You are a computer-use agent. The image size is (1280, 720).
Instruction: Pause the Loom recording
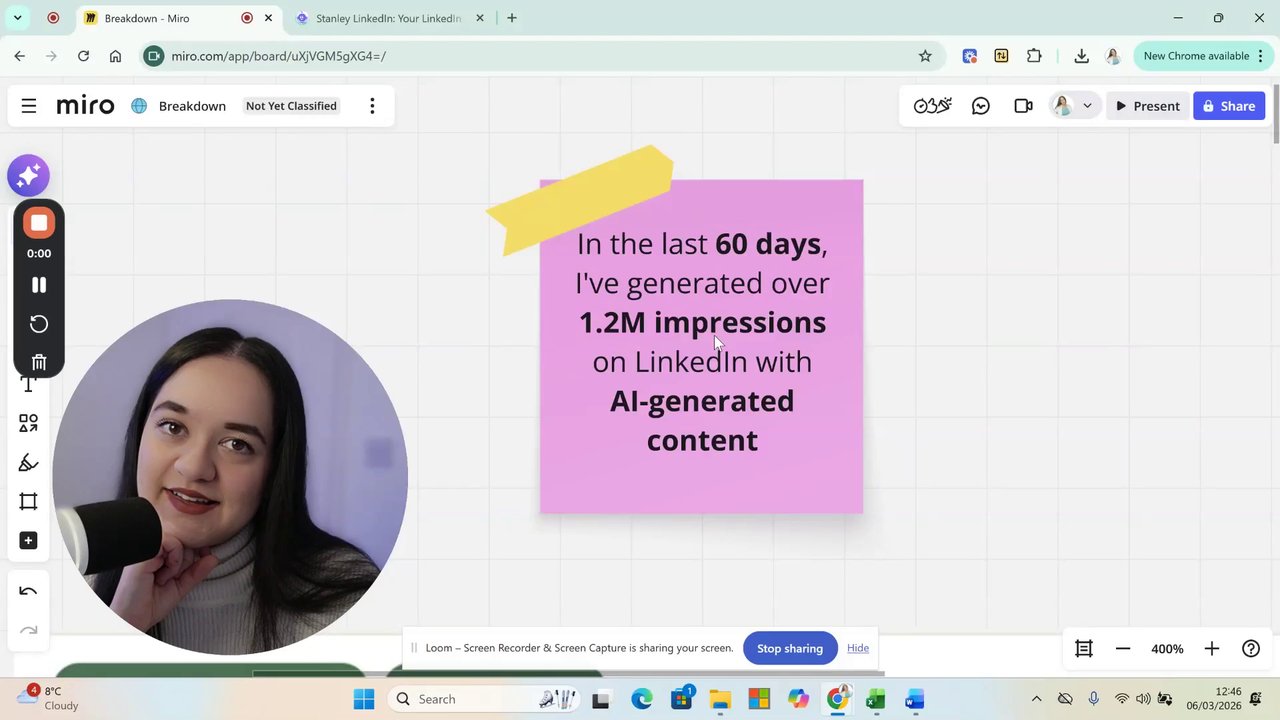(39, 285)
